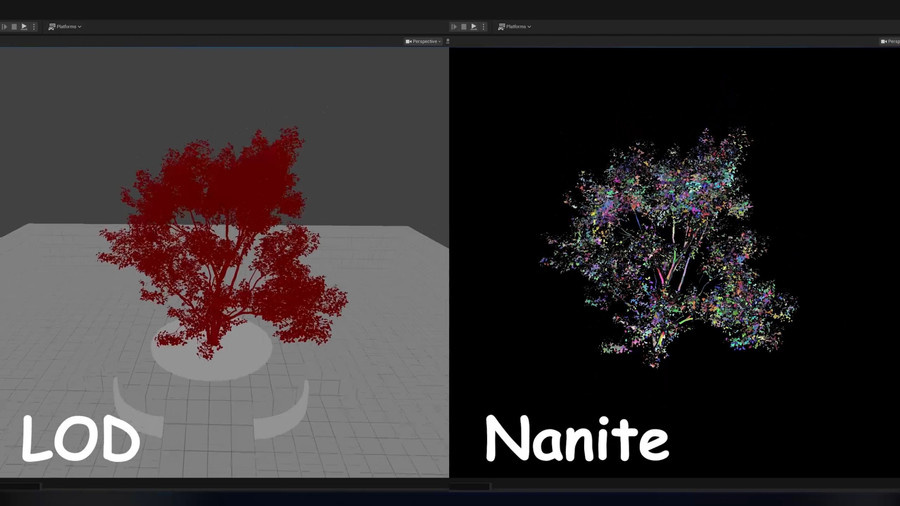Viewport: 900px width, 506px height.
Task: Open play options three-dot menu in LOD editor
Action: (34, 26)
